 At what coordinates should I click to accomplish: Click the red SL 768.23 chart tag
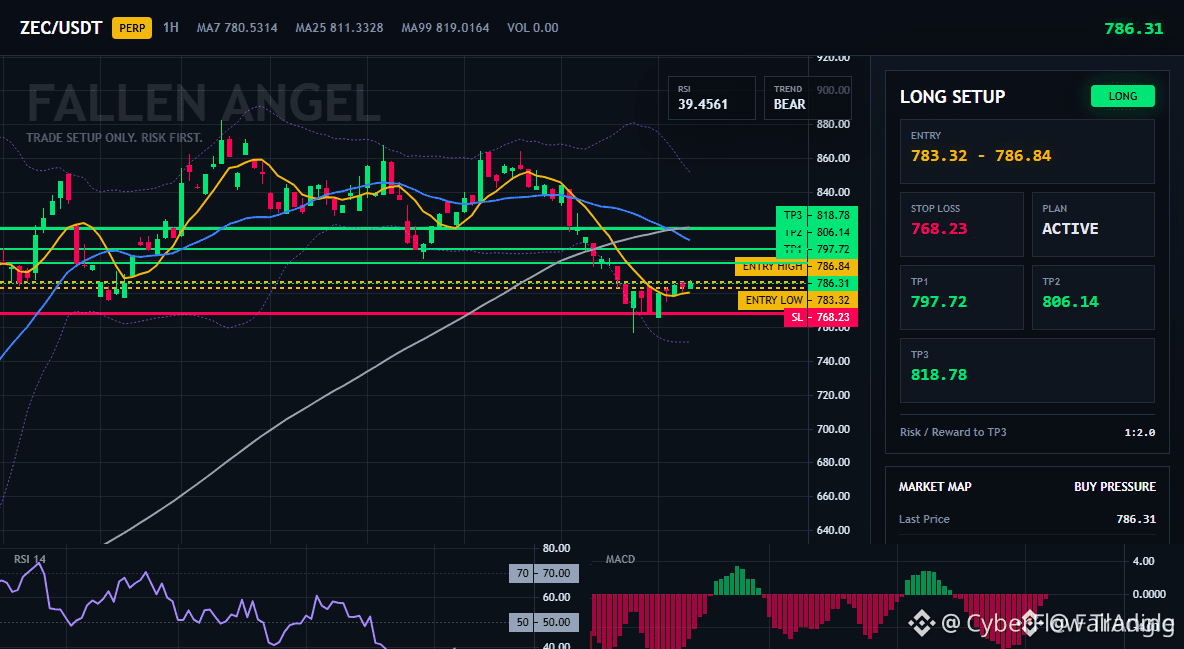(x=821, y=318)
